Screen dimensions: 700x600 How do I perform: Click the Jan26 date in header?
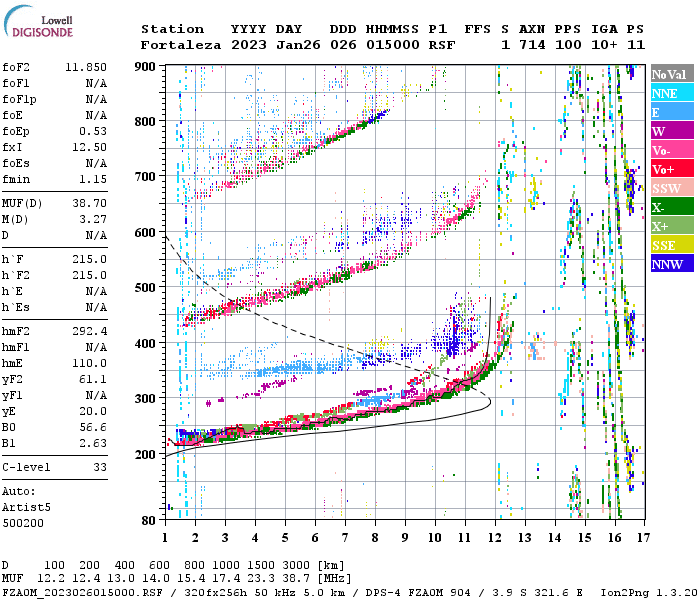point(298,45)
